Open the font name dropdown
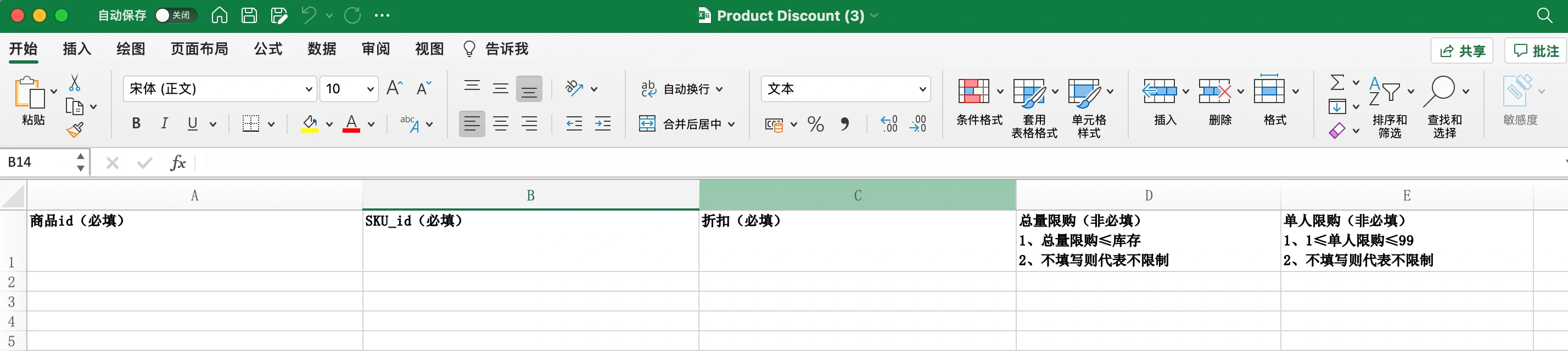Viewport: 1568px width, 351px height. tap(309, 89)
